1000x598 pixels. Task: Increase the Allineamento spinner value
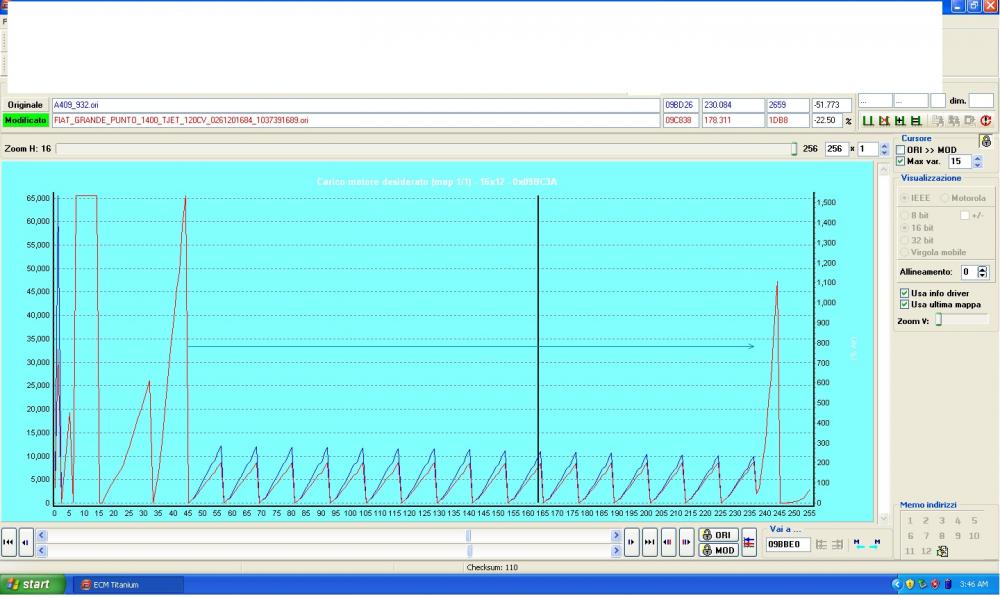(983, 269)
